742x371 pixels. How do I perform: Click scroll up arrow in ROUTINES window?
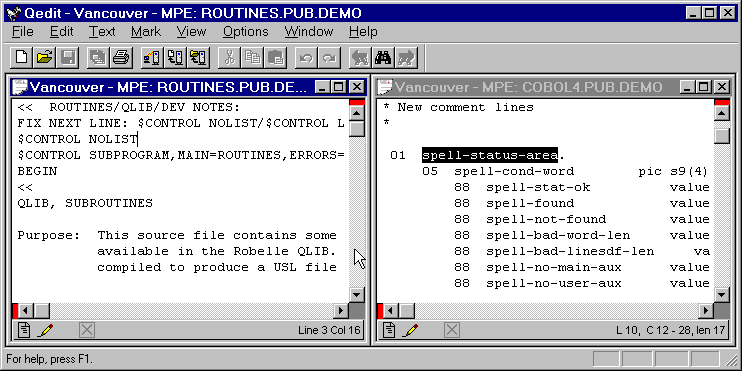pyautogui.click(x=357, y=113)
